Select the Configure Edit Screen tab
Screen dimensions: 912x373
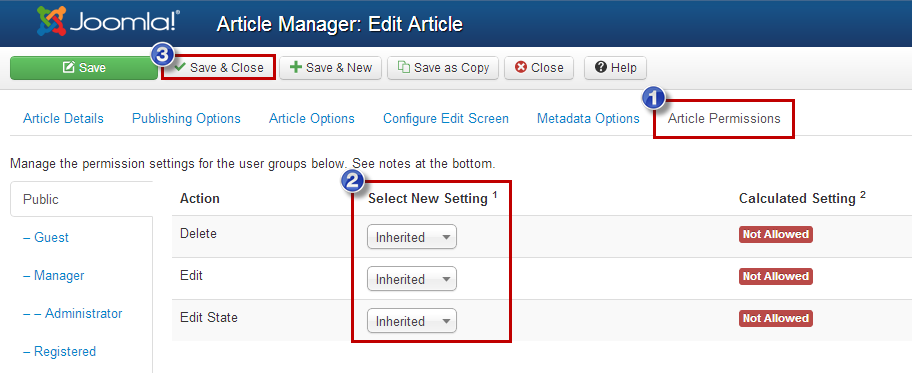446,119
